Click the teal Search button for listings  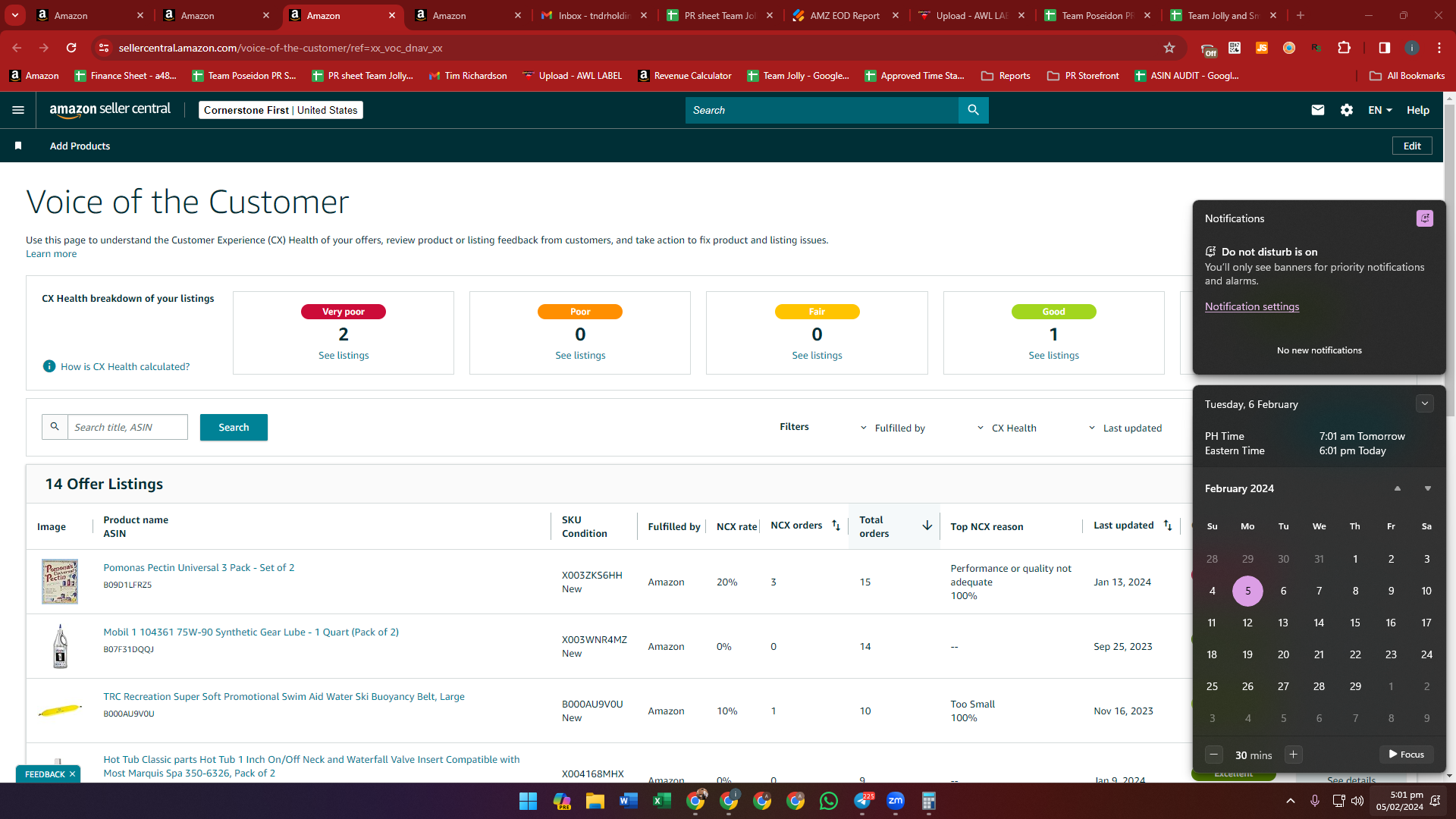(x=234, y=427)
